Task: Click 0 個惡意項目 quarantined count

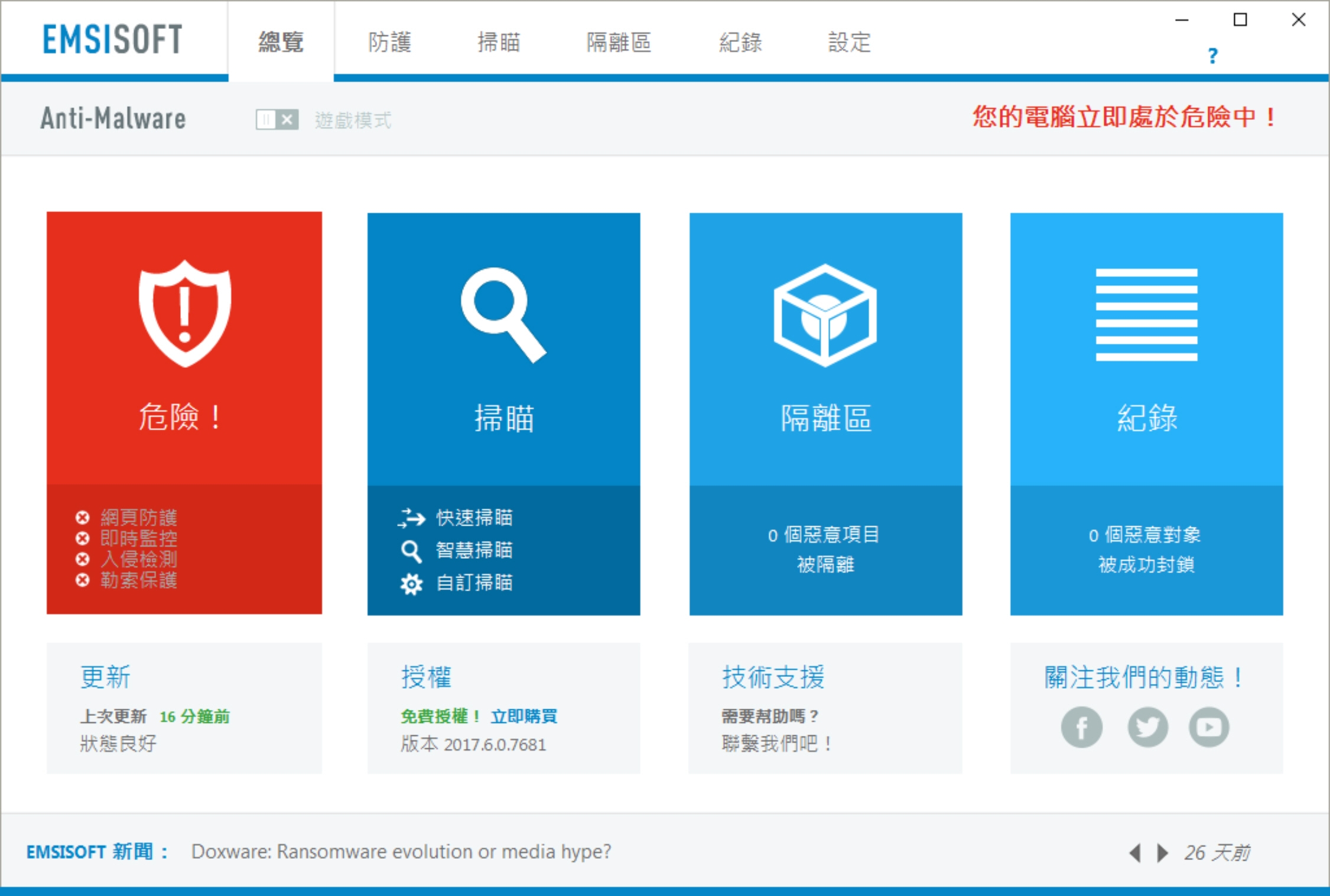Action: [824, 535]
